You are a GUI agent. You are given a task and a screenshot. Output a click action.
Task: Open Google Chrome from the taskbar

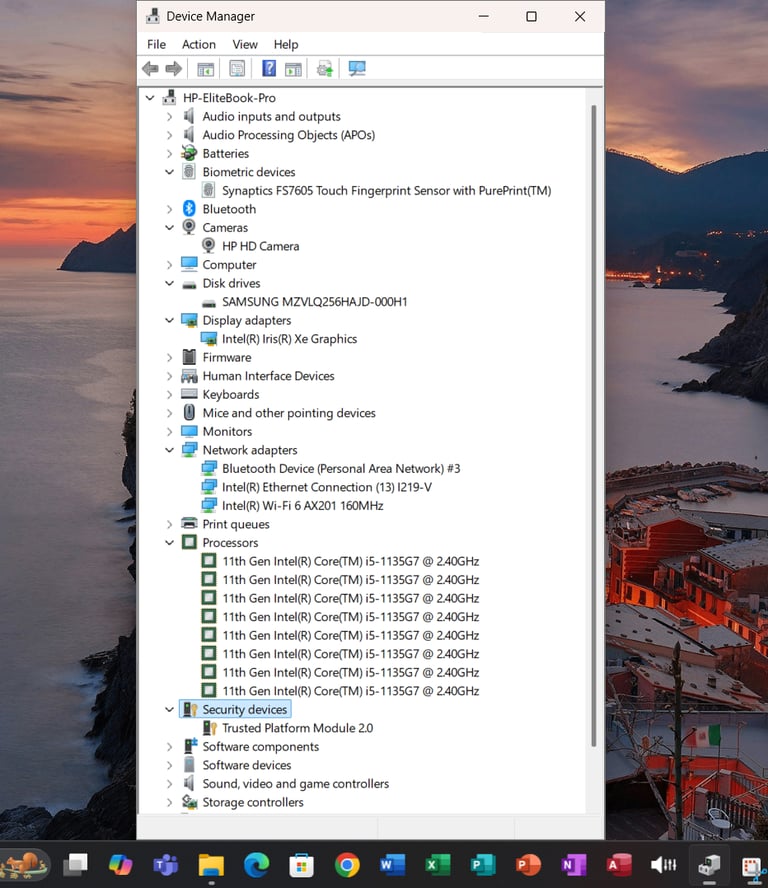pyautogui.click(x=347, y=865)
